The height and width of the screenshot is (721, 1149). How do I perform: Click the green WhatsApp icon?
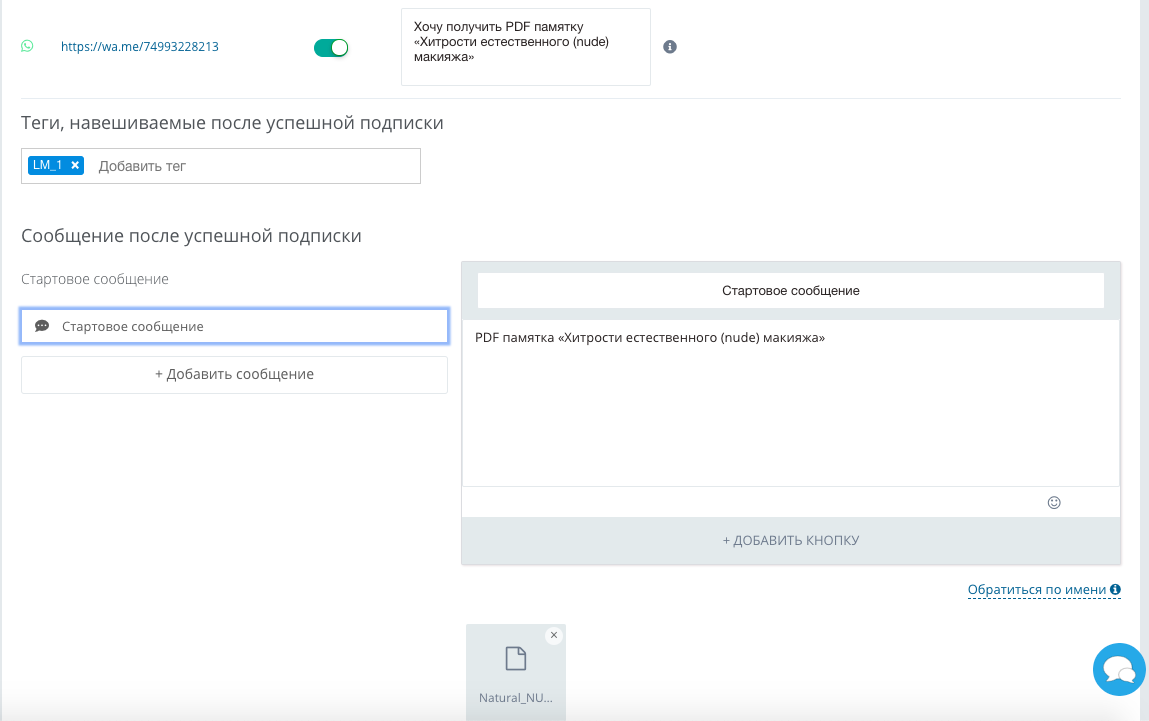point(27,46)
